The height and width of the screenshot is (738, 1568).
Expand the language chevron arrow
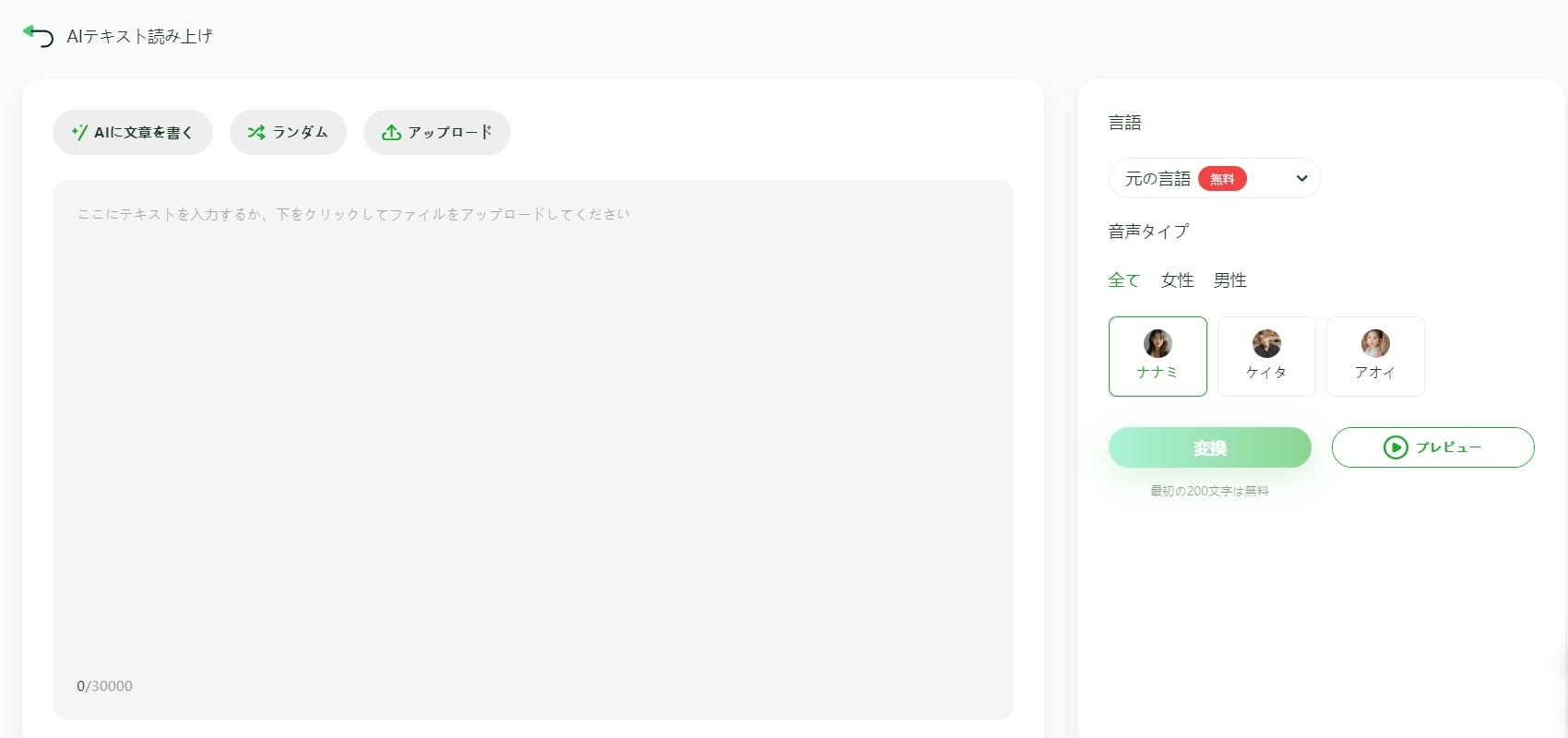click(x=1301, y=178)
